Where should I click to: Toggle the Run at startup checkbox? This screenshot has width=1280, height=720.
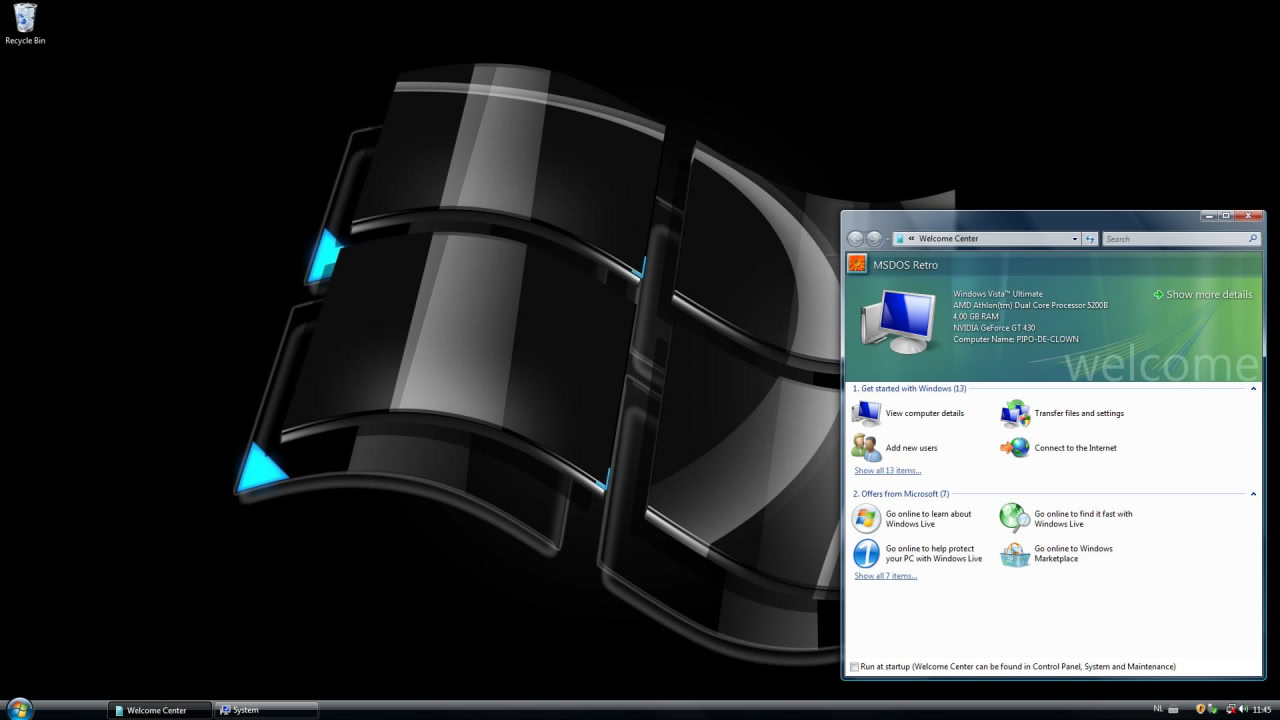tap(854, 667)
